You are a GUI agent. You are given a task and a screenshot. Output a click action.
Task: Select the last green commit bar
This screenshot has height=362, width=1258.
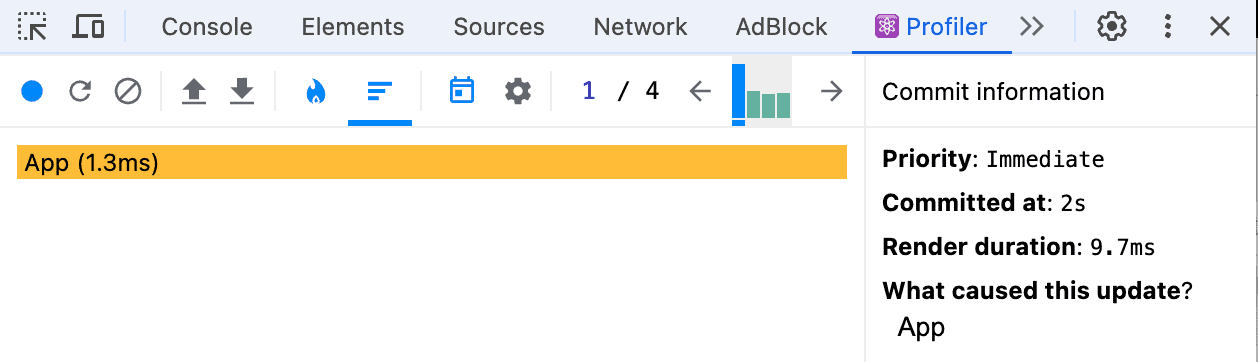tap(783, 105)
